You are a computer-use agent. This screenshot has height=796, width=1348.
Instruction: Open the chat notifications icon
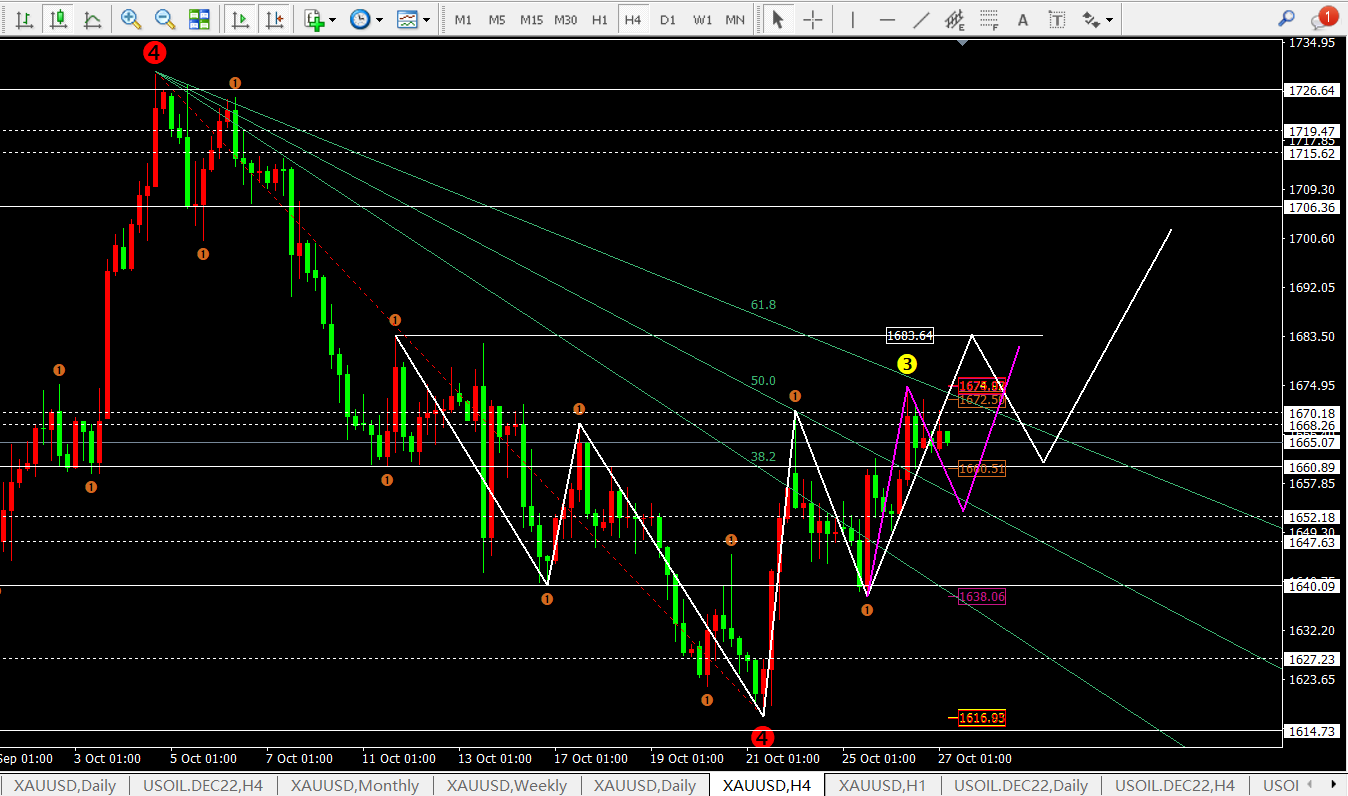(x=1322, y=18)
